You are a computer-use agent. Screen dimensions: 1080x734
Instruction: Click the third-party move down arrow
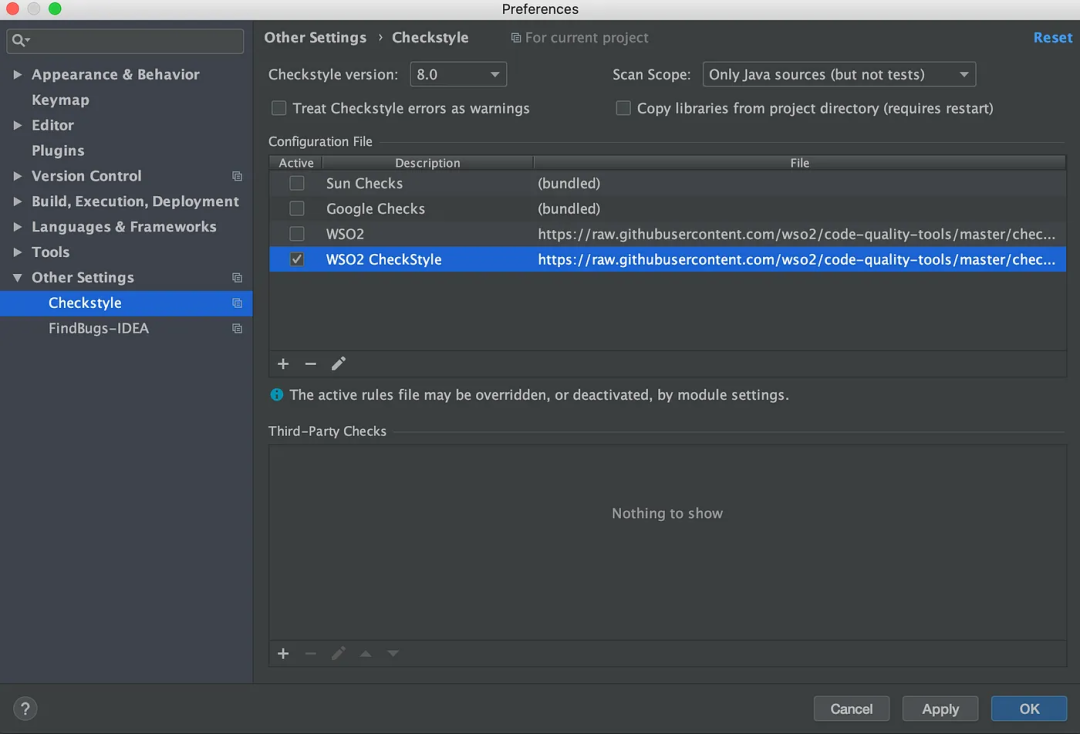pos(393,653)
